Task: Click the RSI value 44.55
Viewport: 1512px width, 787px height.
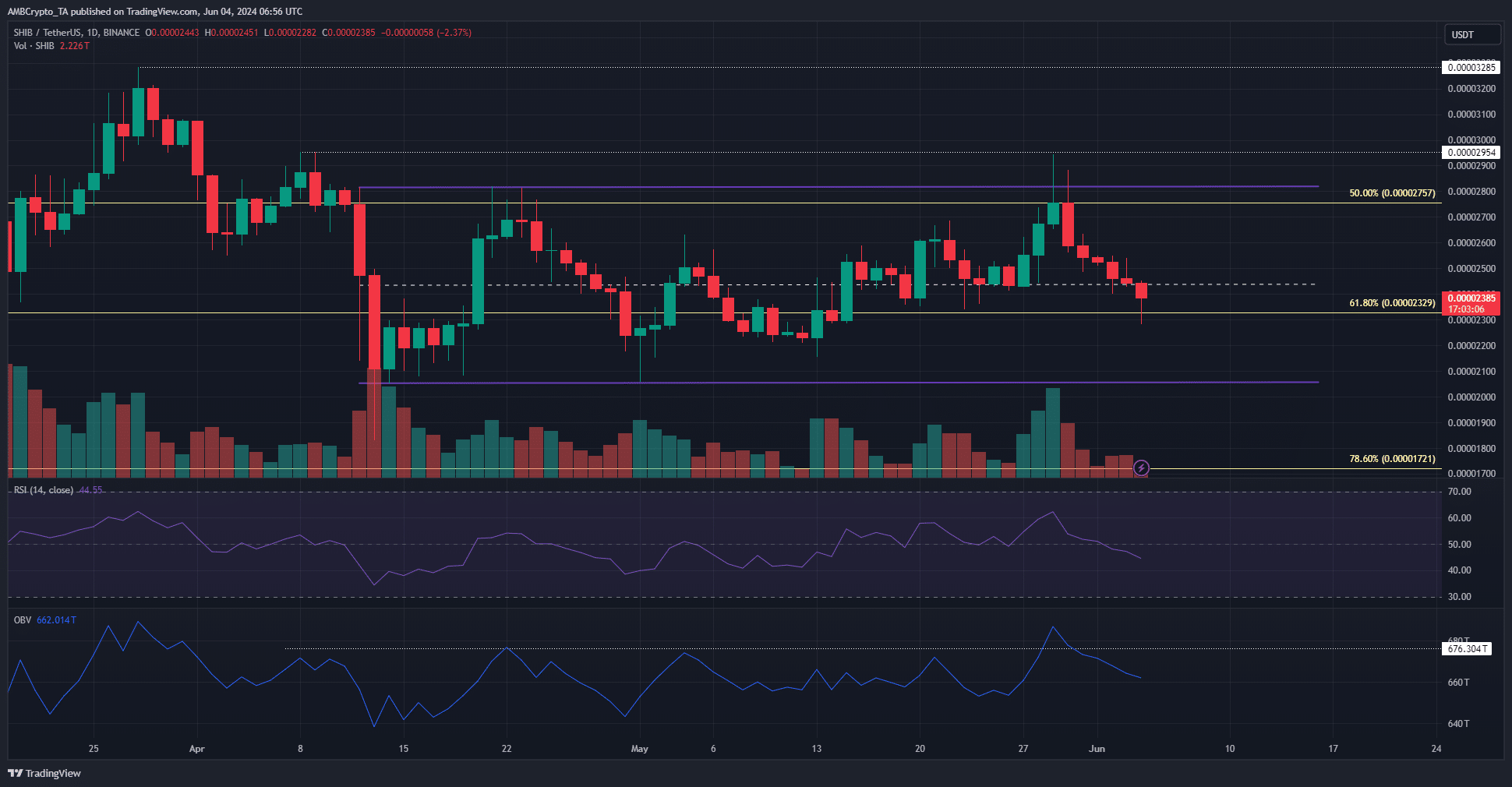Action: coord(90,490)
